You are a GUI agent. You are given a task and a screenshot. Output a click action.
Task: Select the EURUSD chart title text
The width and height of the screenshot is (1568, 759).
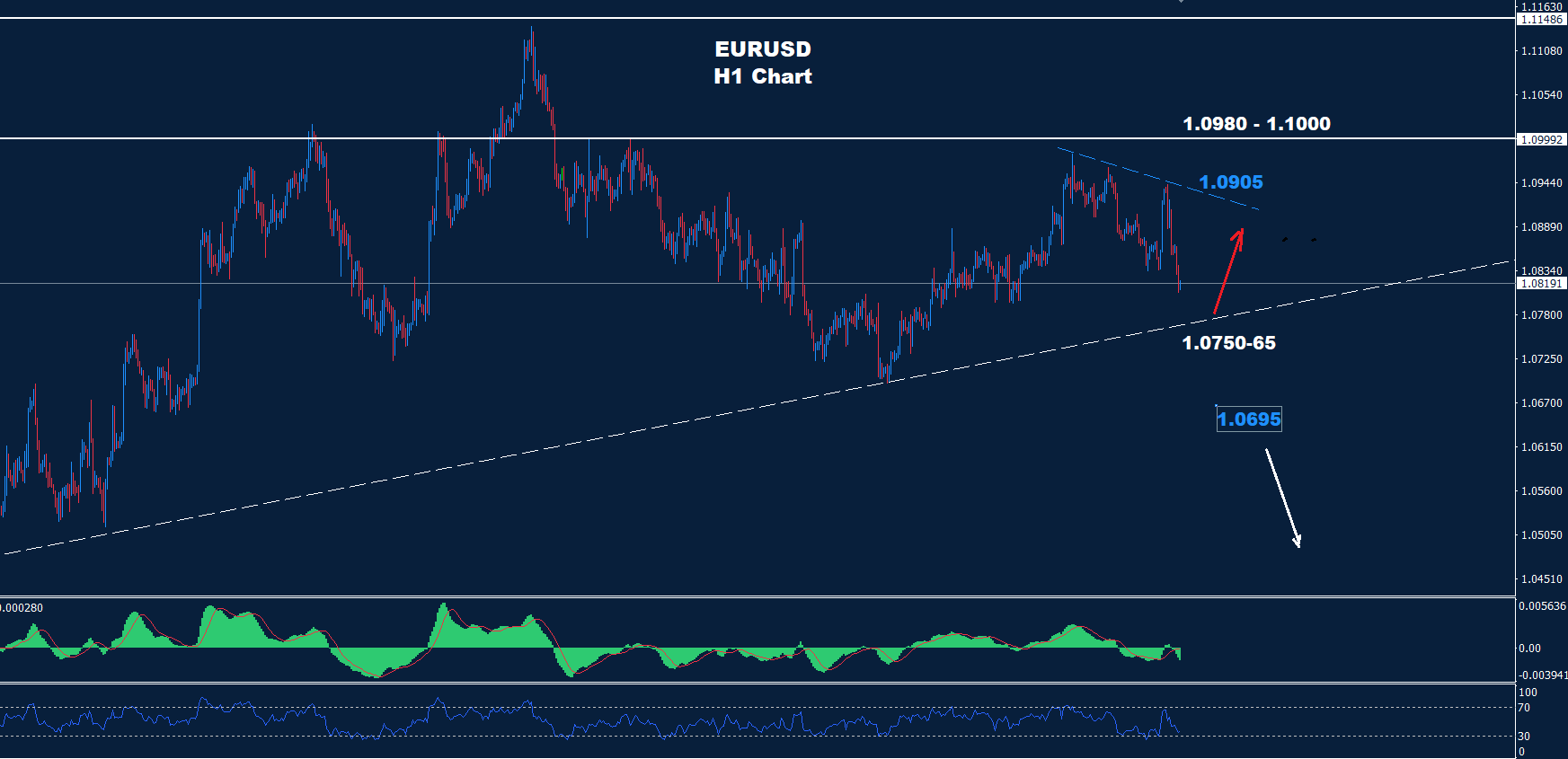tap(762, 49)
